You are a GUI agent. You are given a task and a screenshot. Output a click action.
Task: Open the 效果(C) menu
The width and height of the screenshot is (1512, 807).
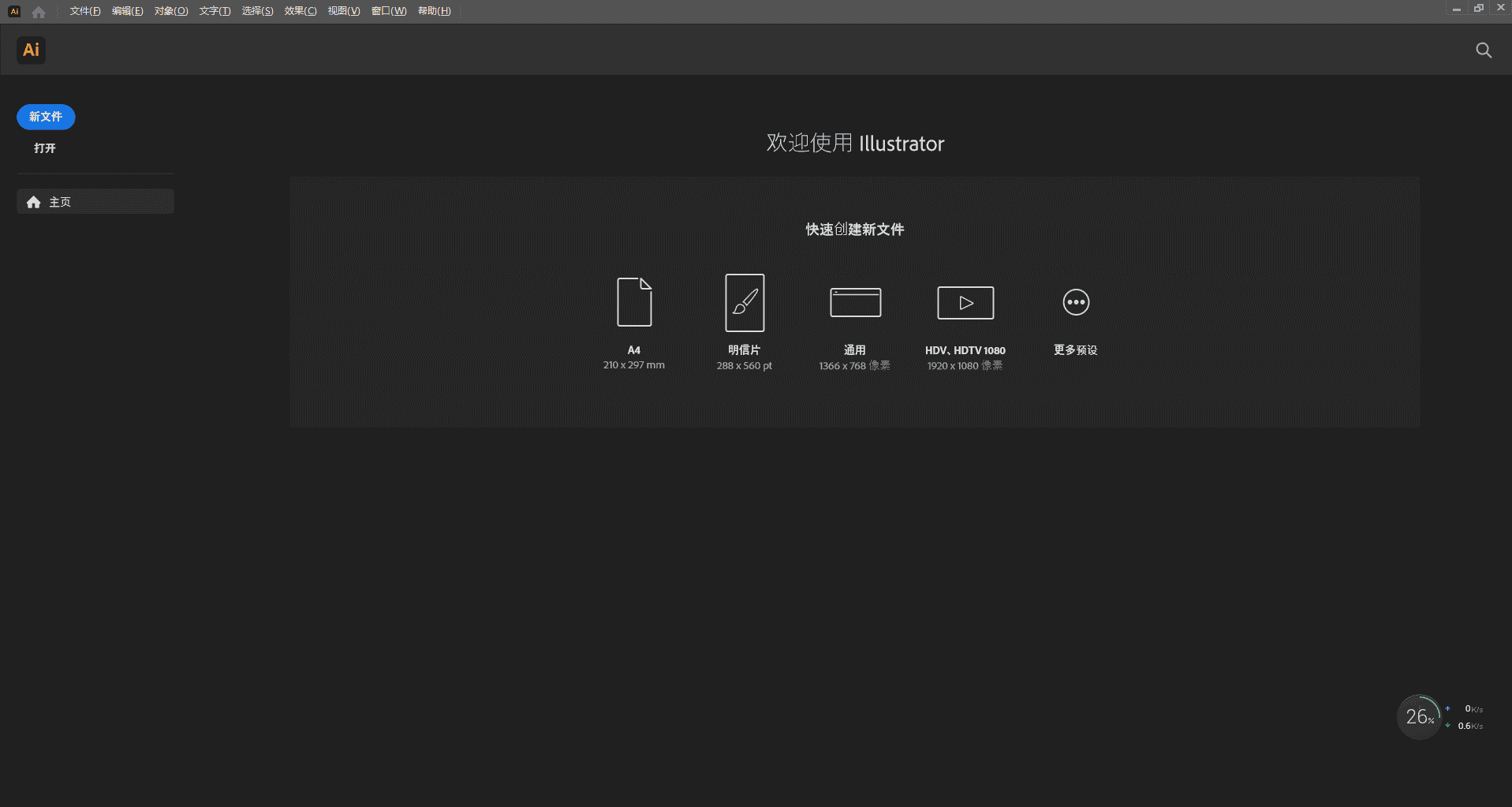[x=301, y=11]
